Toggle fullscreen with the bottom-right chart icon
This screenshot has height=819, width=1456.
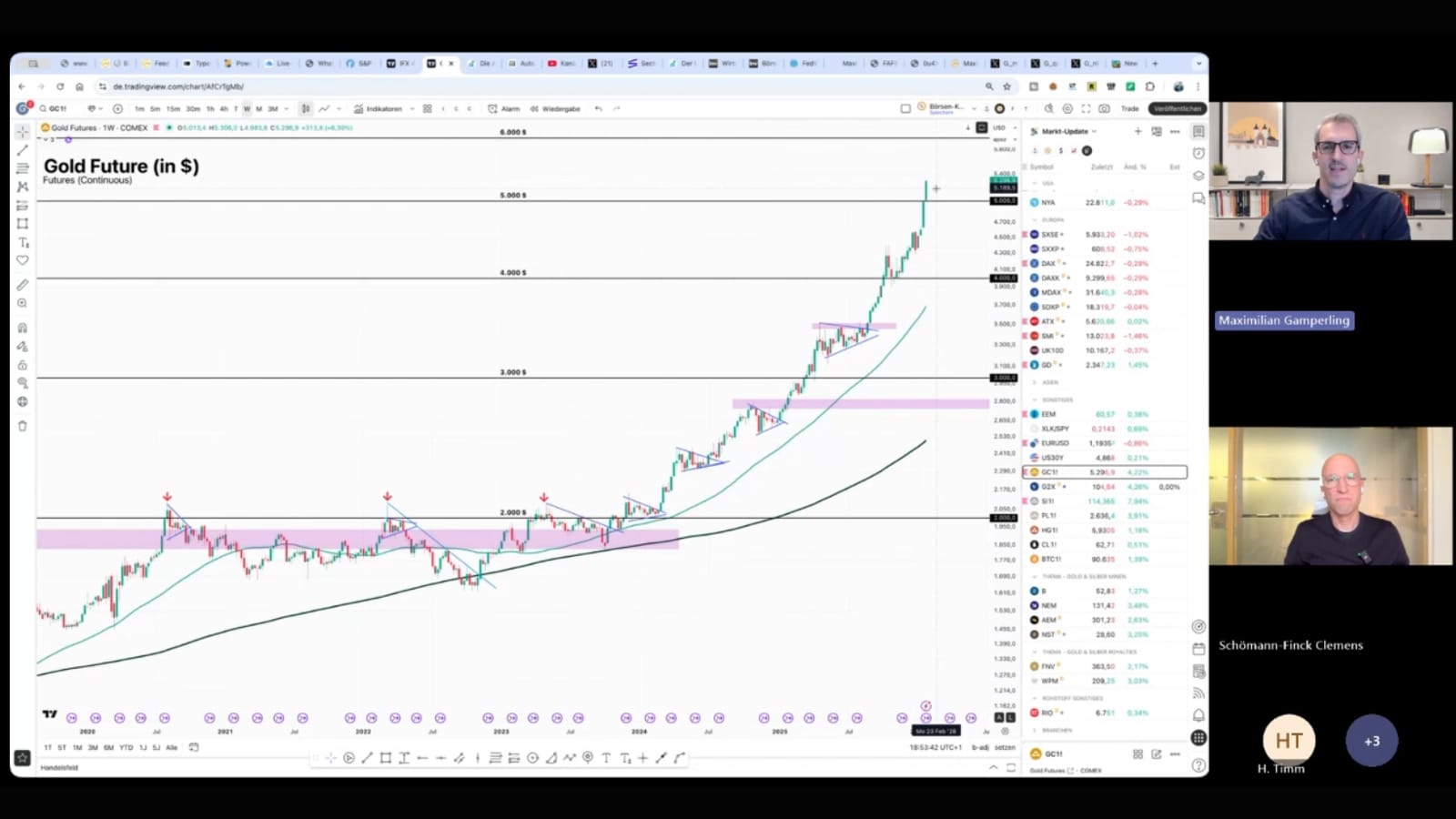[x=1010, y=767]
